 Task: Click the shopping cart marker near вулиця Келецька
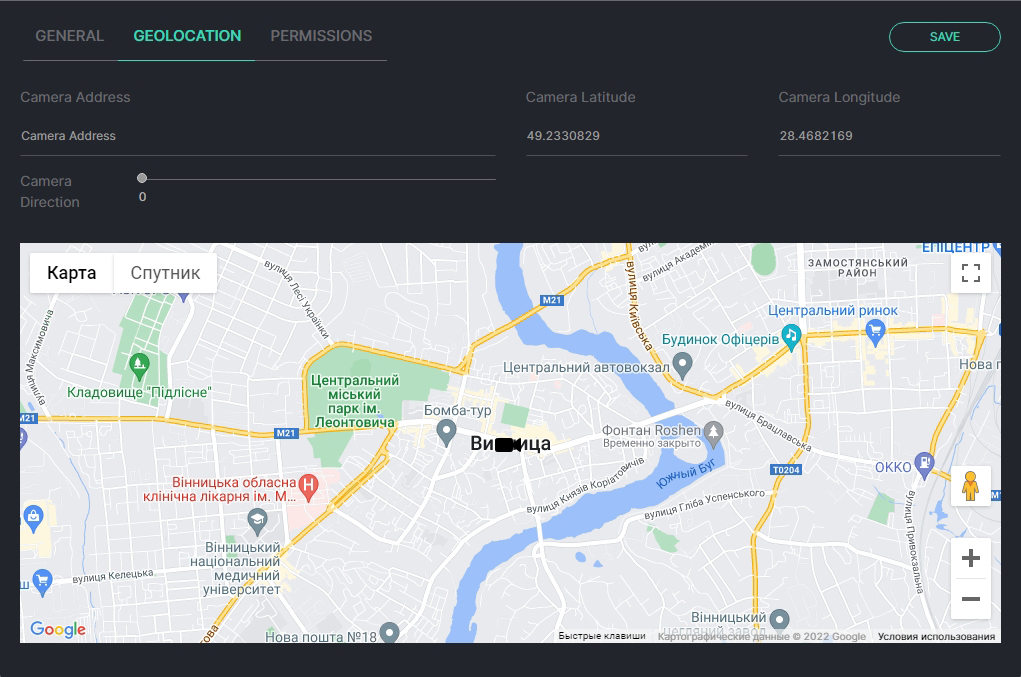coord(42,582)
